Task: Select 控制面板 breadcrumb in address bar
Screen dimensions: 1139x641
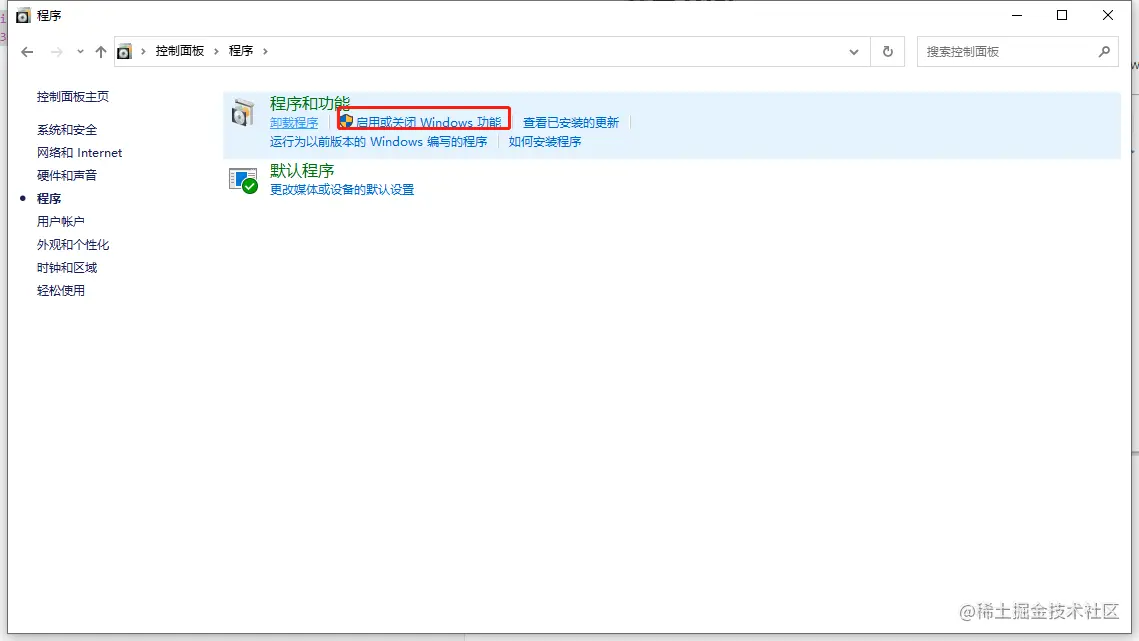Action: coord(179,51)
